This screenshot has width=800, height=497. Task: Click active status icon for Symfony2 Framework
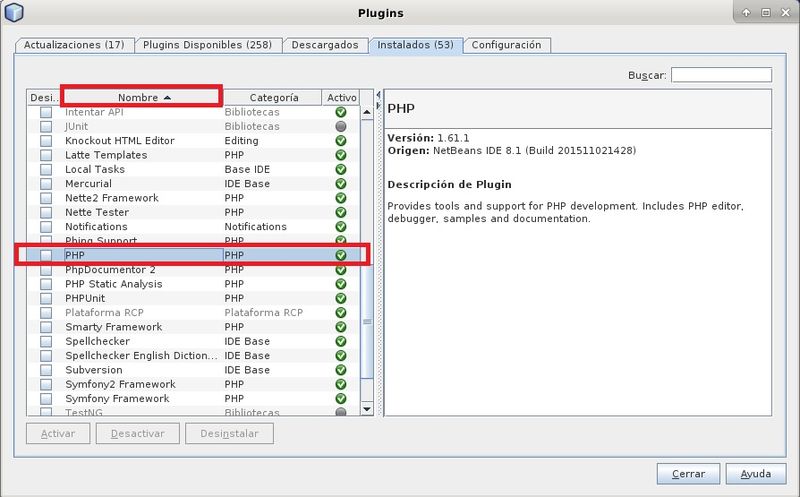point(341,384)
